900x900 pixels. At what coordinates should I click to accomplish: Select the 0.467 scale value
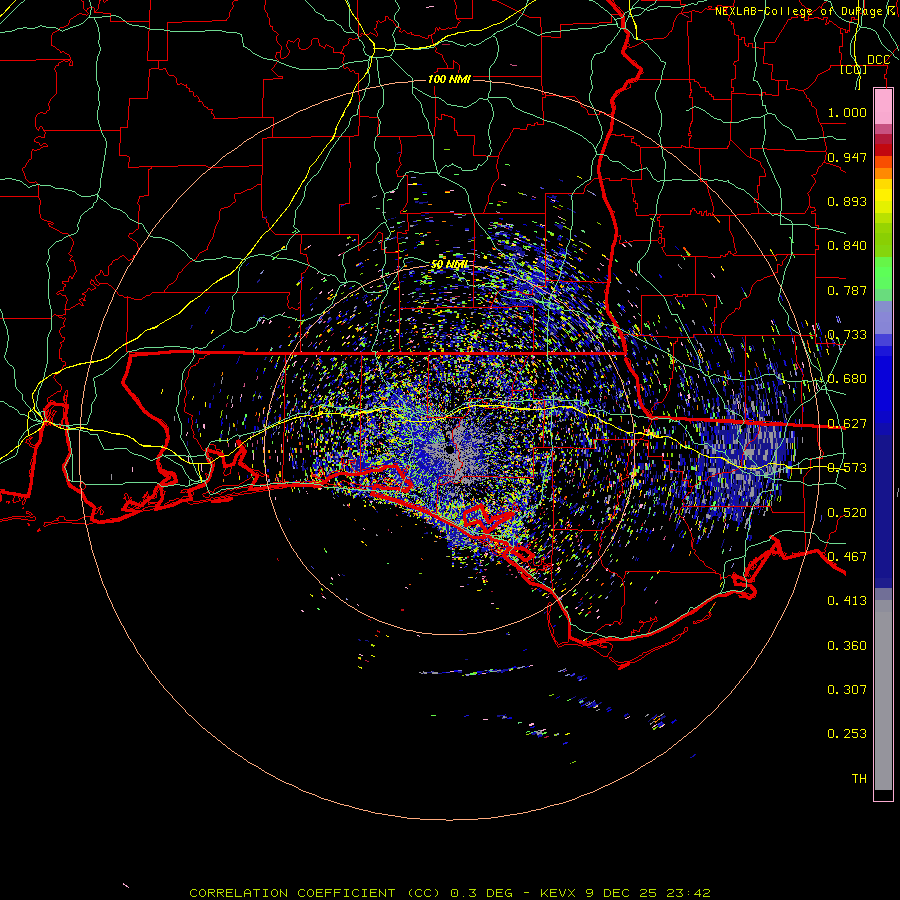pos(847,557)
